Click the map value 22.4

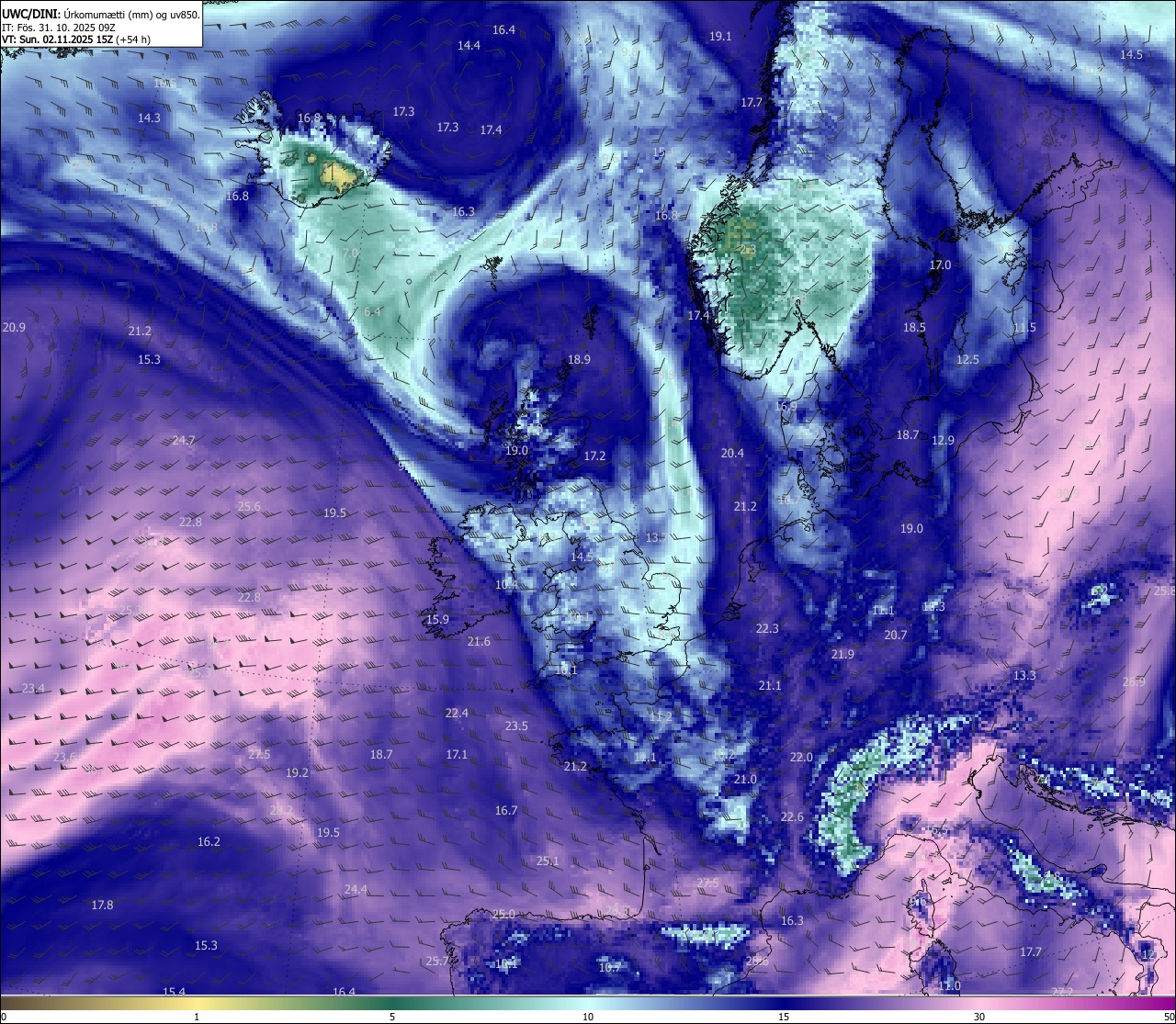click(x=457, y=713)
